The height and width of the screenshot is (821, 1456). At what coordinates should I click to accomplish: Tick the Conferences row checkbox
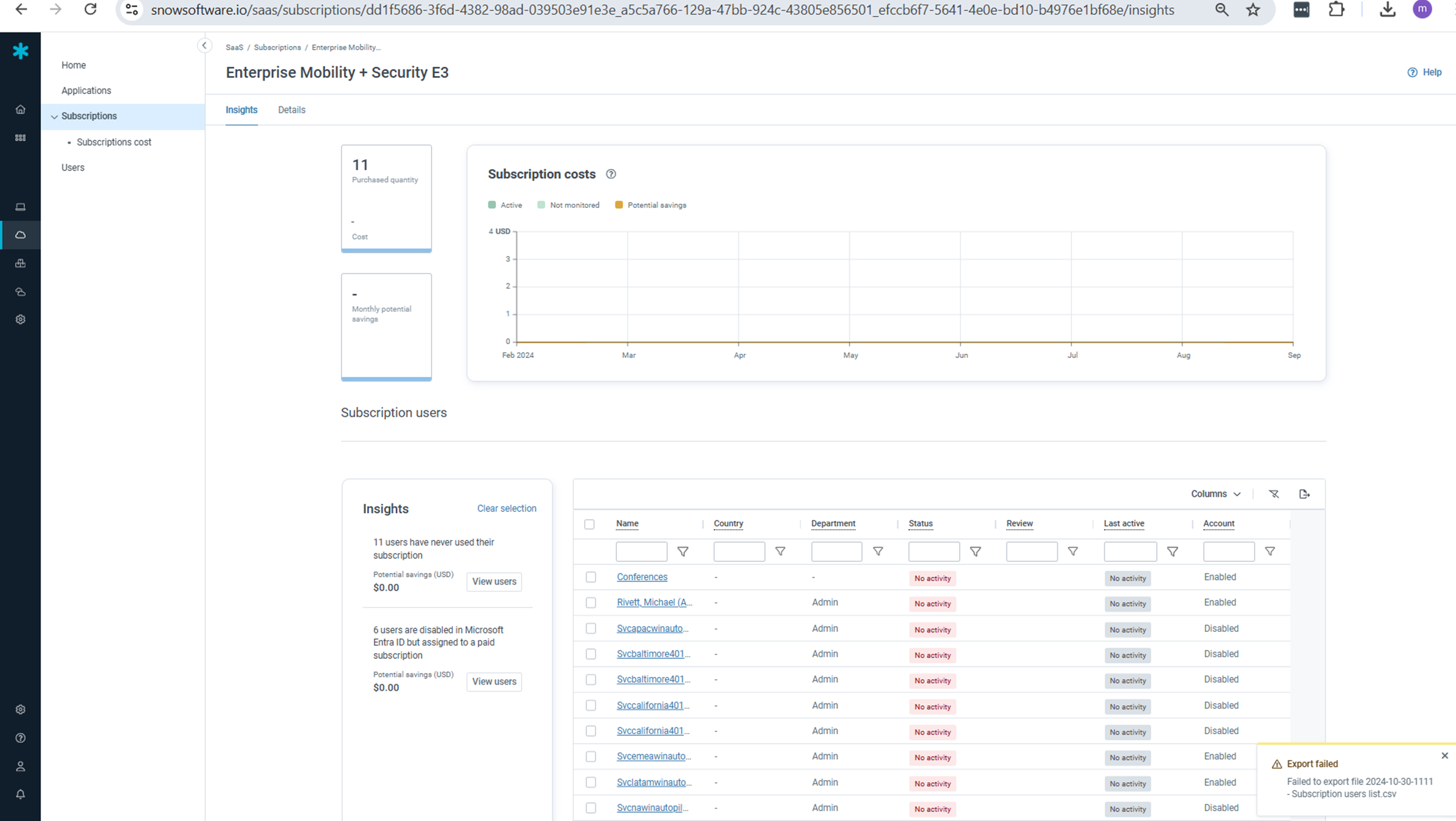pyautogui.click(x=591, y=577)
